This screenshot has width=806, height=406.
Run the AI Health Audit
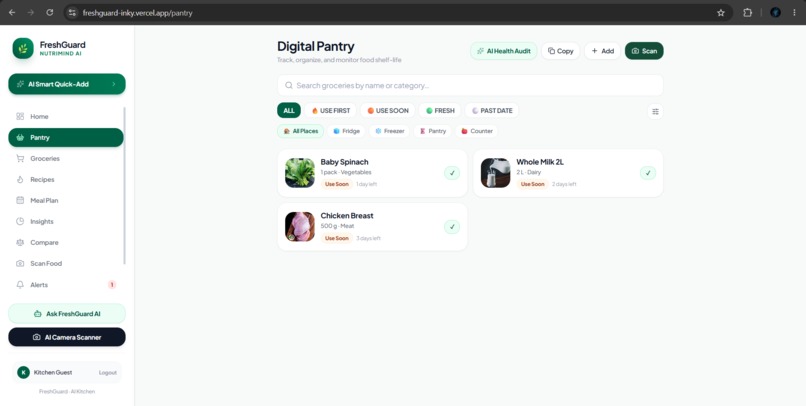(x=504, y=51)
